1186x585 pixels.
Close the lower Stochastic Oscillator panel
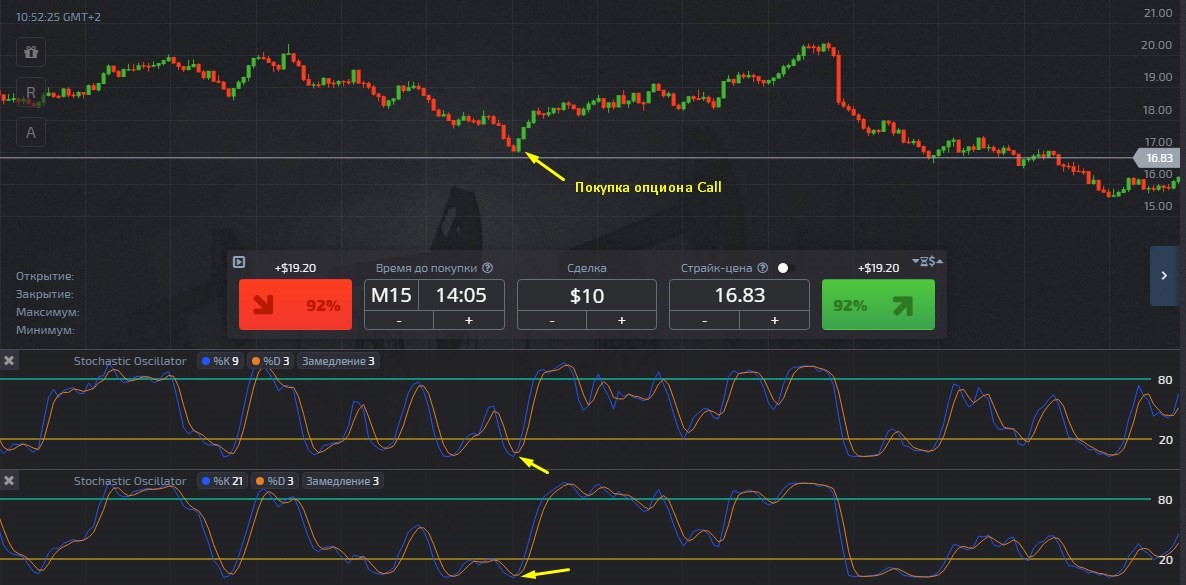pyautogui.click(x=9, y=481)
